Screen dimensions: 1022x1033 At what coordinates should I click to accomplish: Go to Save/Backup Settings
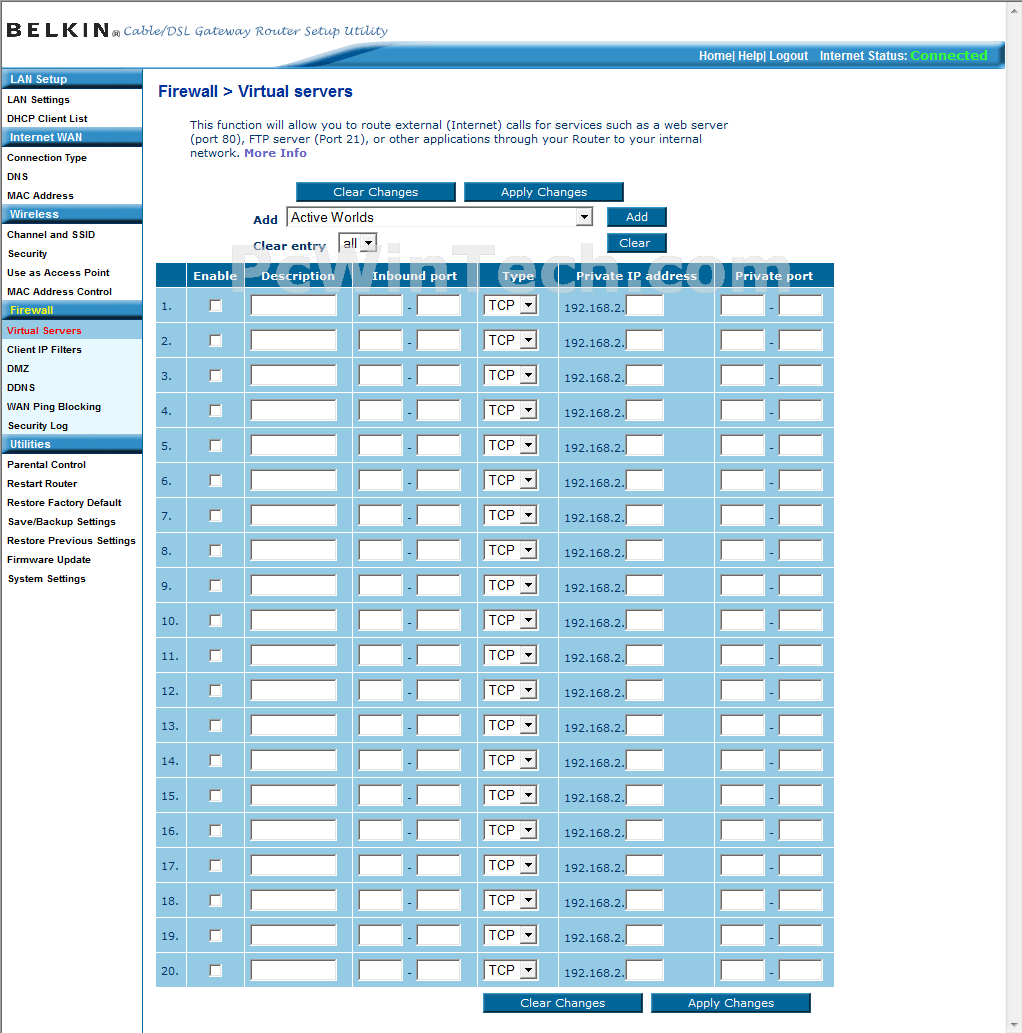tap(61, 522)
